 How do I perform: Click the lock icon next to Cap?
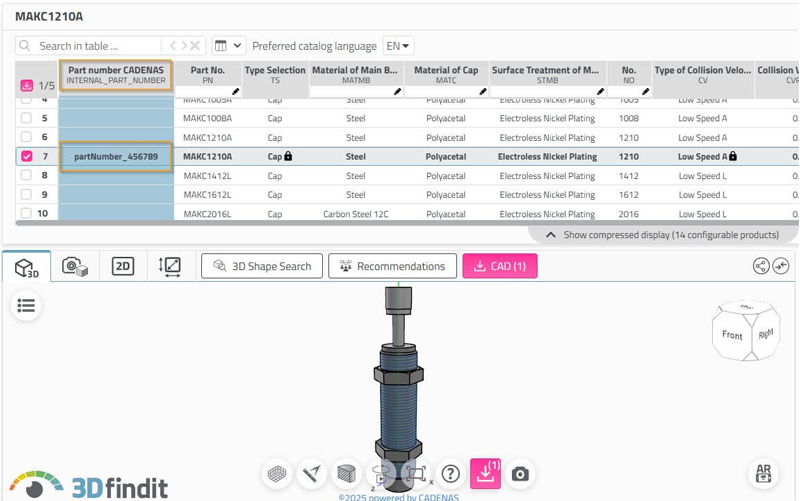point(288,156)
